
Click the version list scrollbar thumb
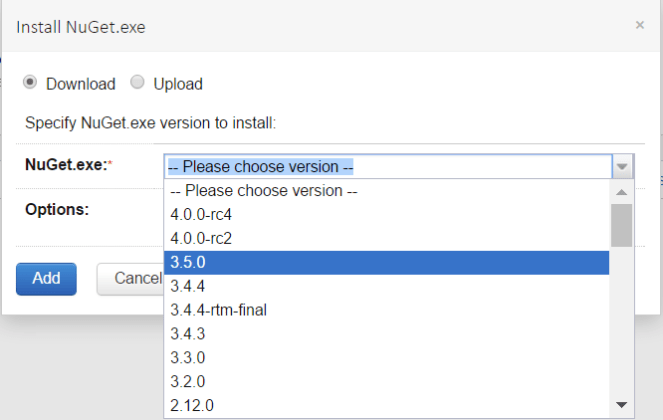pos(621,224)
